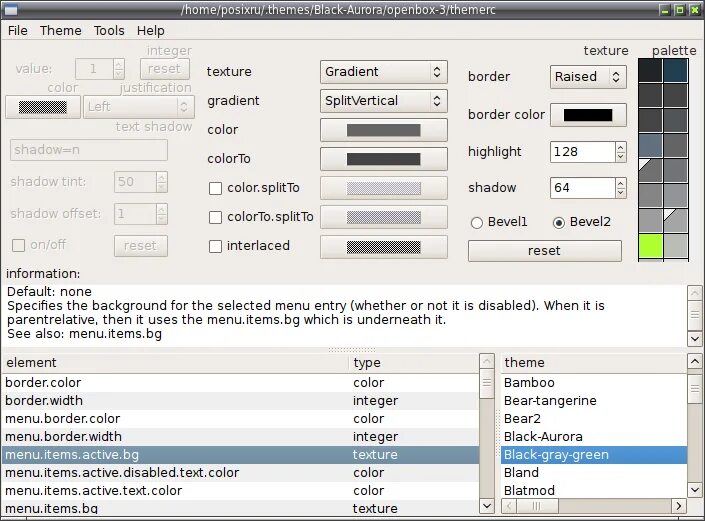Viewport: 705px width, 521px height.
Task: Select the menu.border.color element row
Action: tap(240, 419)
